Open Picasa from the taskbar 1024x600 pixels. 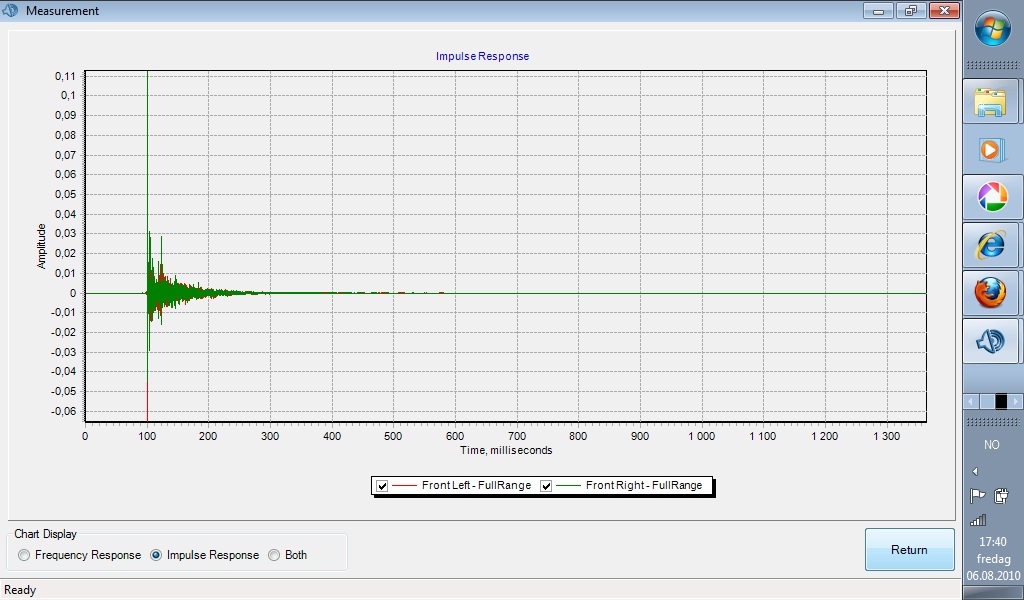[991, 197]
